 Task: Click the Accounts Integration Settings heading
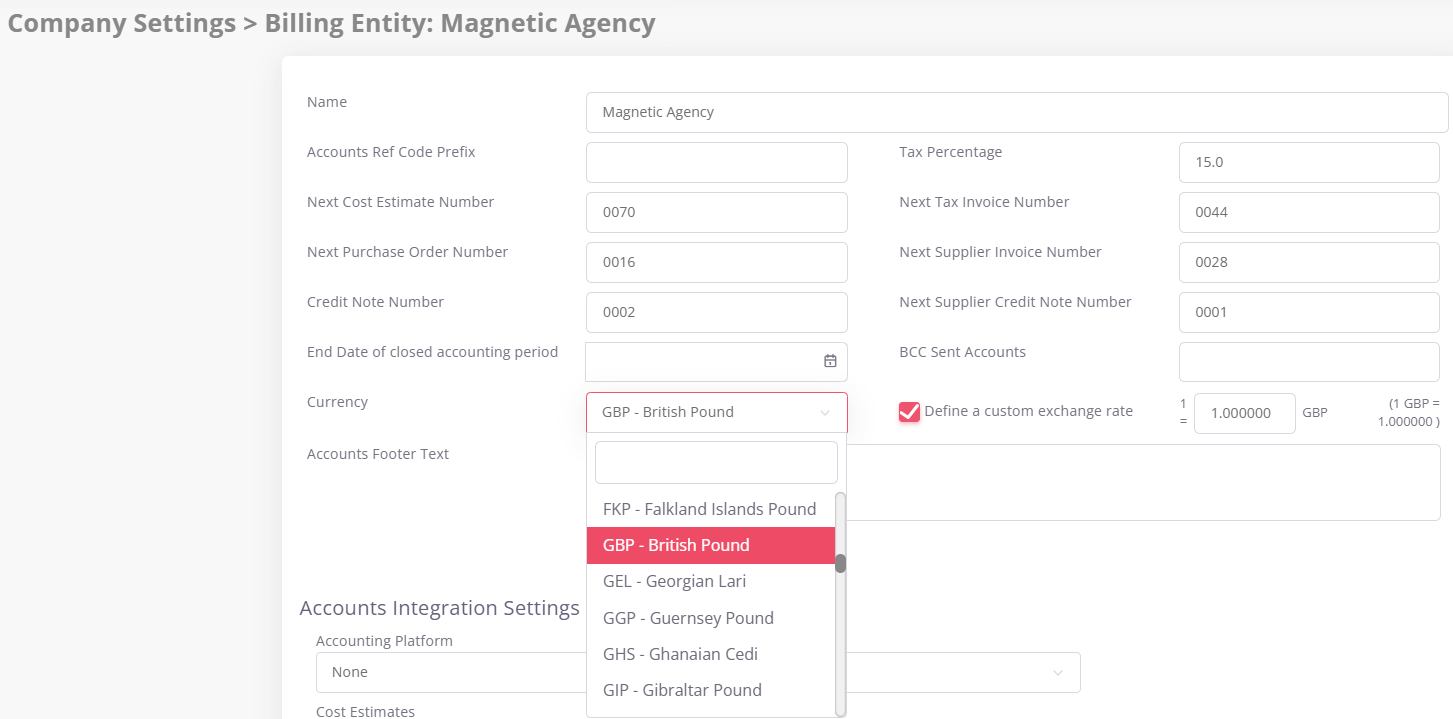tap(439, 608)
